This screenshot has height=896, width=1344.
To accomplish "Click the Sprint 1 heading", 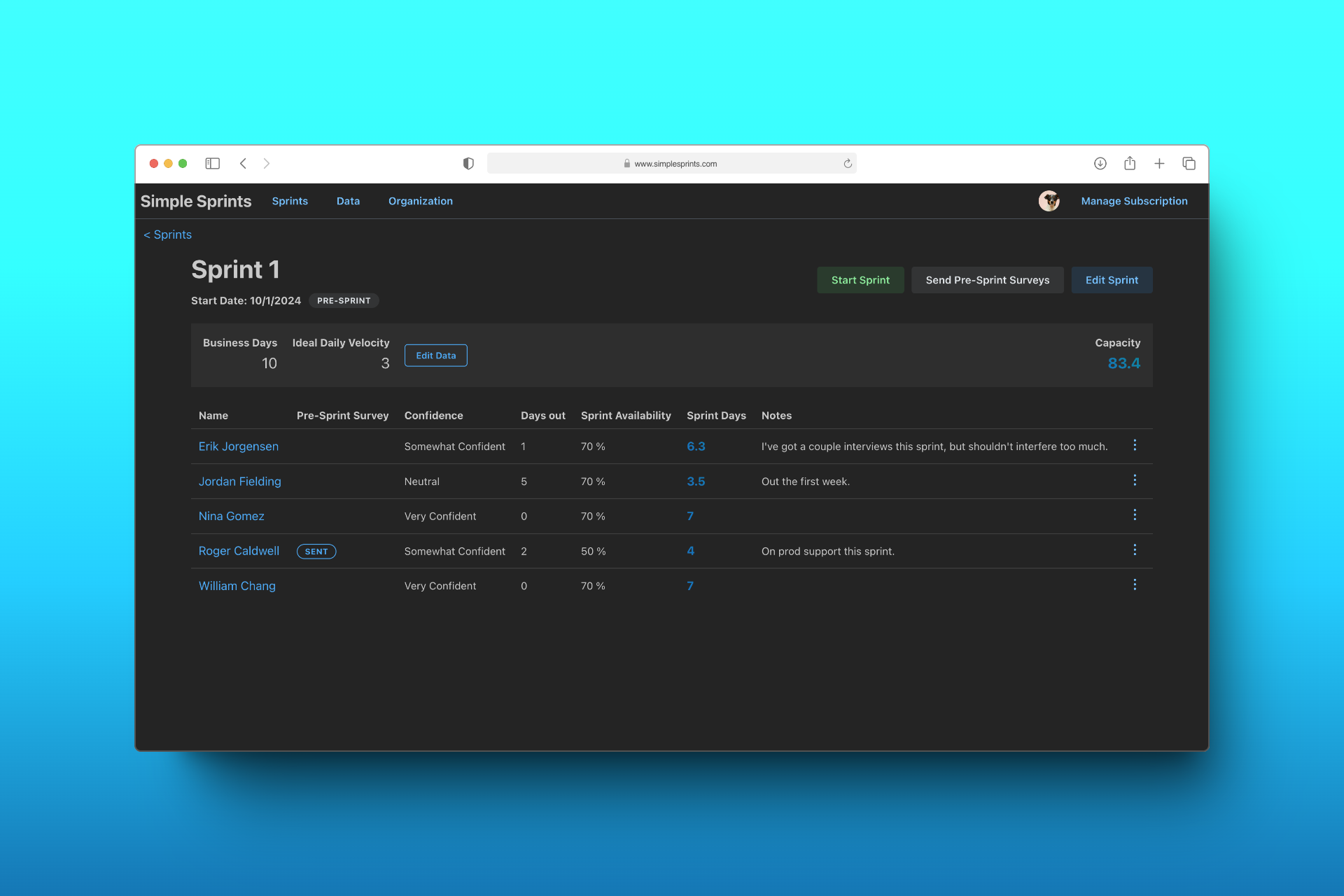I will coord(235,269).
